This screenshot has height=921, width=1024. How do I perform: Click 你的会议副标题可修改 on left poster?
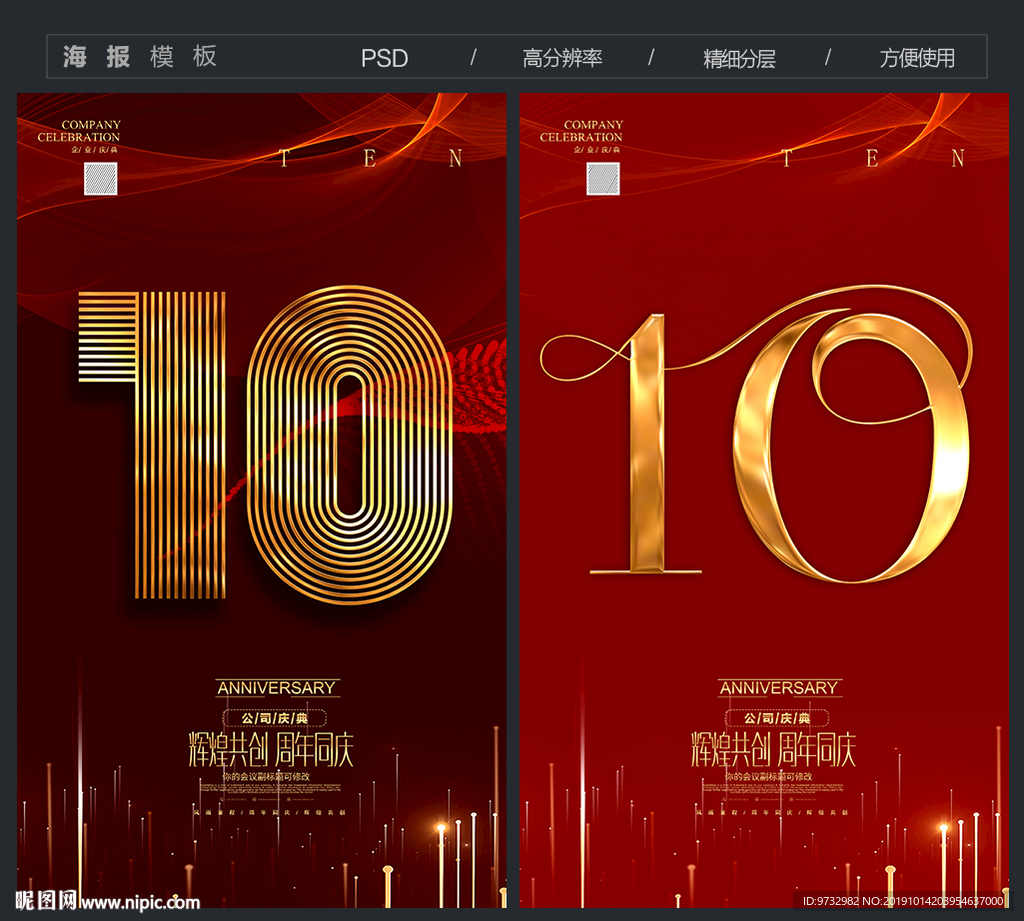[266, 777]
